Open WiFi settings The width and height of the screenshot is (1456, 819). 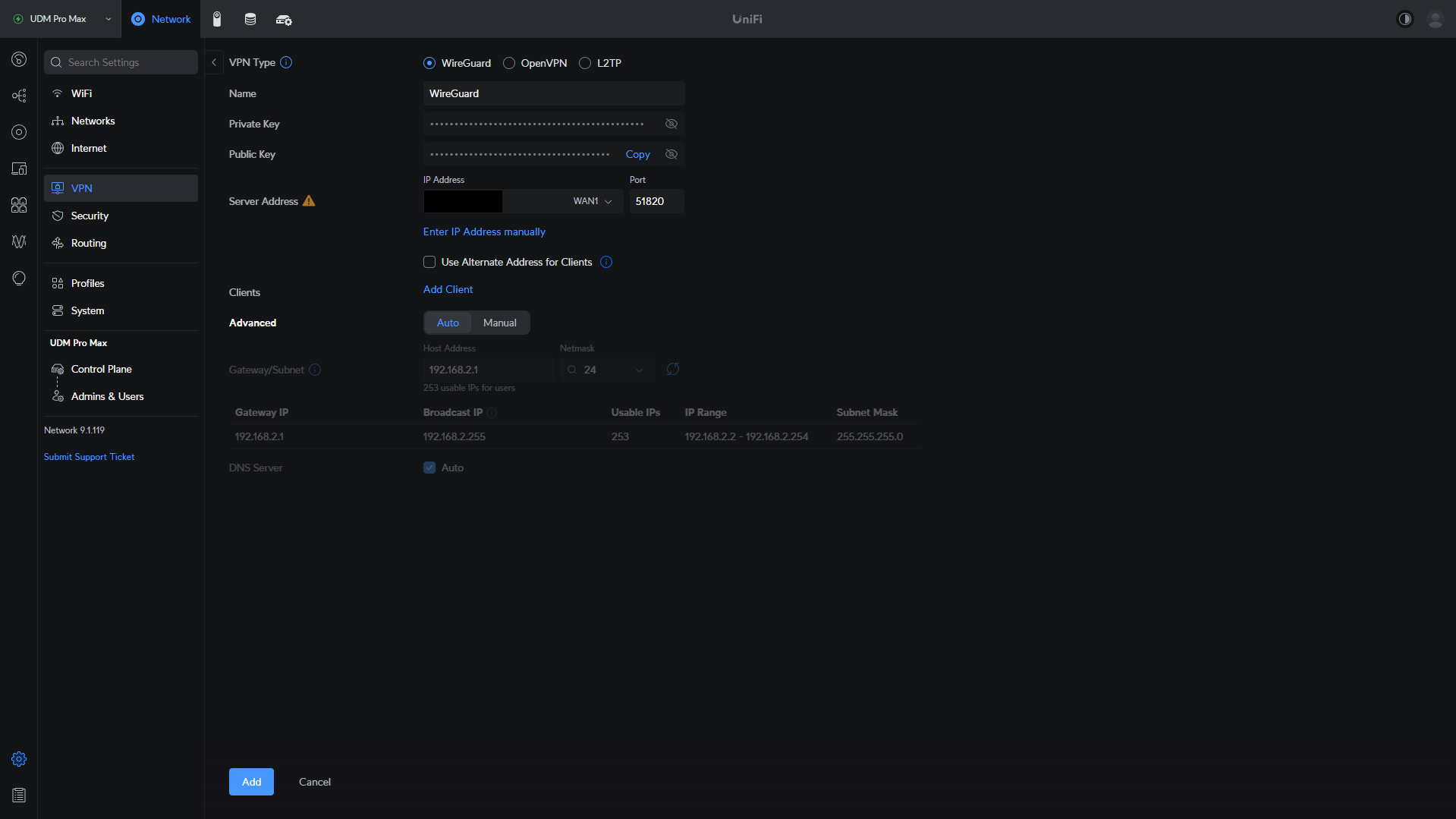(x=121, y=93)
